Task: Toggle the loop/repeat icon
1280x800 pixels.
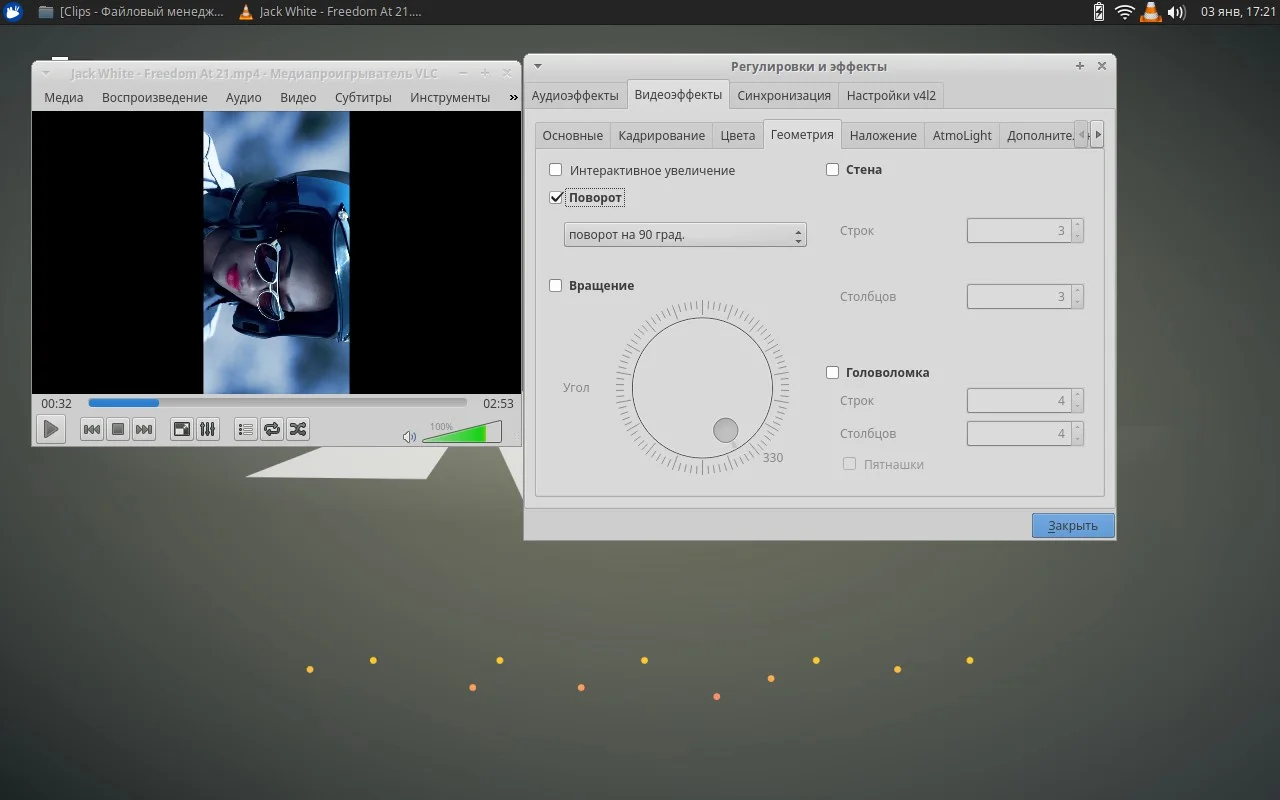Action: point(271,430)
